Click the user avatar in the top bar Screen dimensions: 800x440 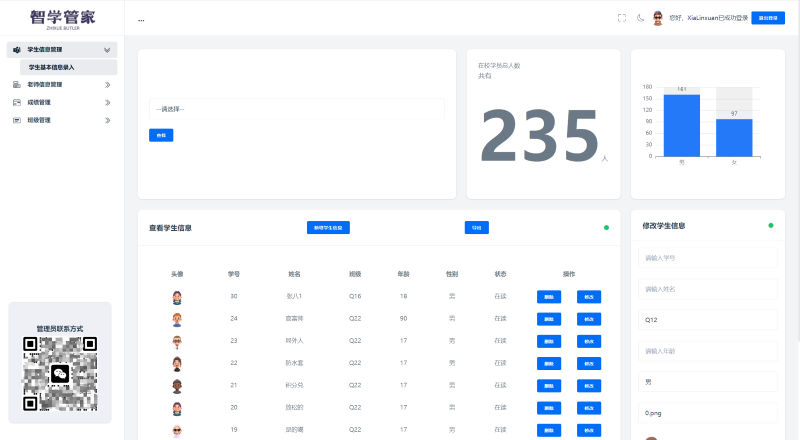pos(658,18)
